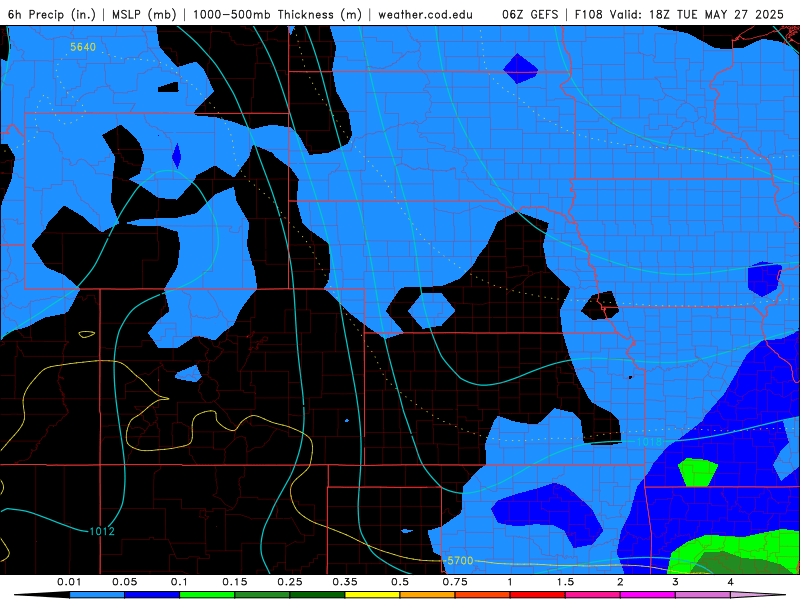Click the '06Z GEFS' model label
Screen dimensions: 800x600
pyautogui.click(x=530, y=14)
